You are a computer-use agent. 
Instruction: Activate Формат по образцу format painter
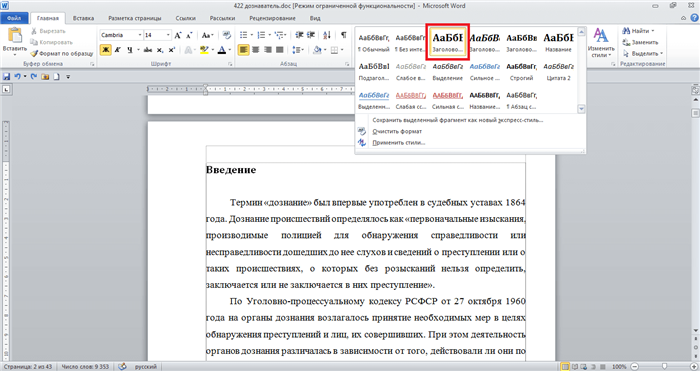coord(62,53)
